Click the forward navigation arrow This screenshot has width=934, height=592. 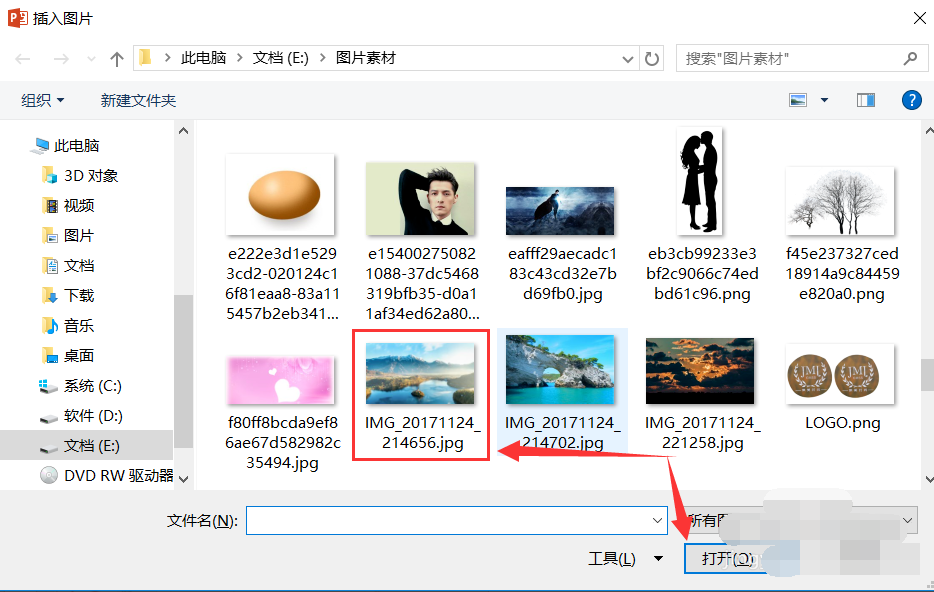click(x=60, y=58)
